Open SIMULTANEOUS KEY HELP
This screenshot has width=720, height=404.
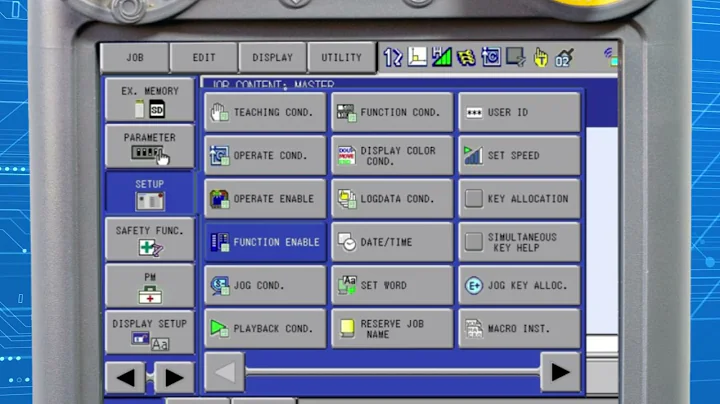pyautogui.click(x=519, y=242)
